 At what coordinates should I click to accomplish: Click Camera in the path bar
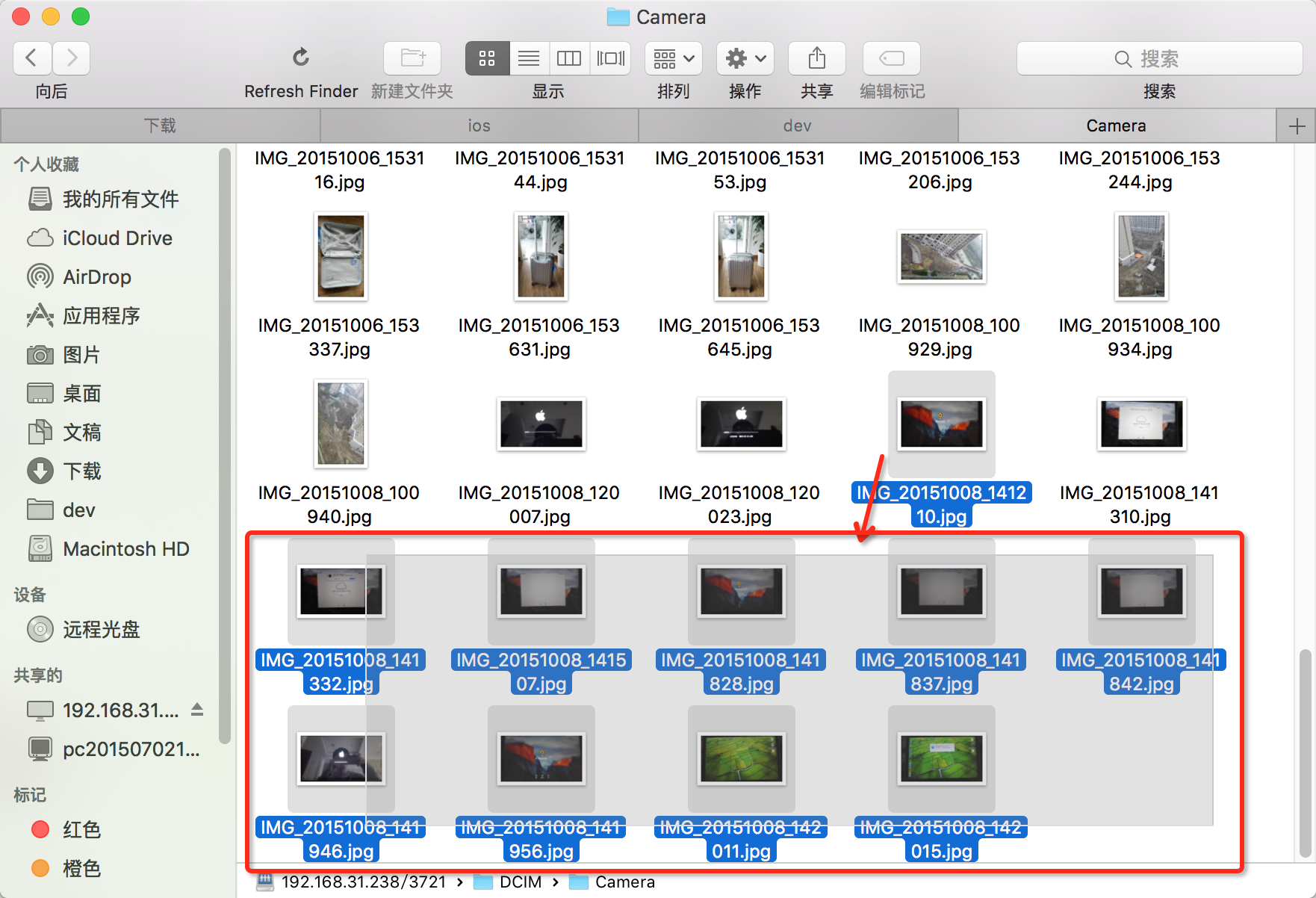(x=612, y=882)
